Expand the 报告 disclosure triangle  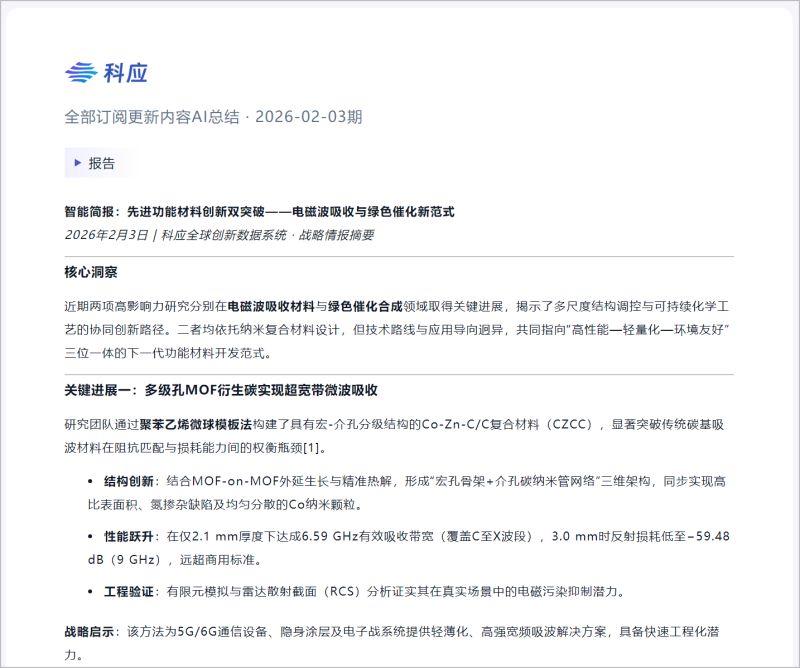tap(77, 163)
